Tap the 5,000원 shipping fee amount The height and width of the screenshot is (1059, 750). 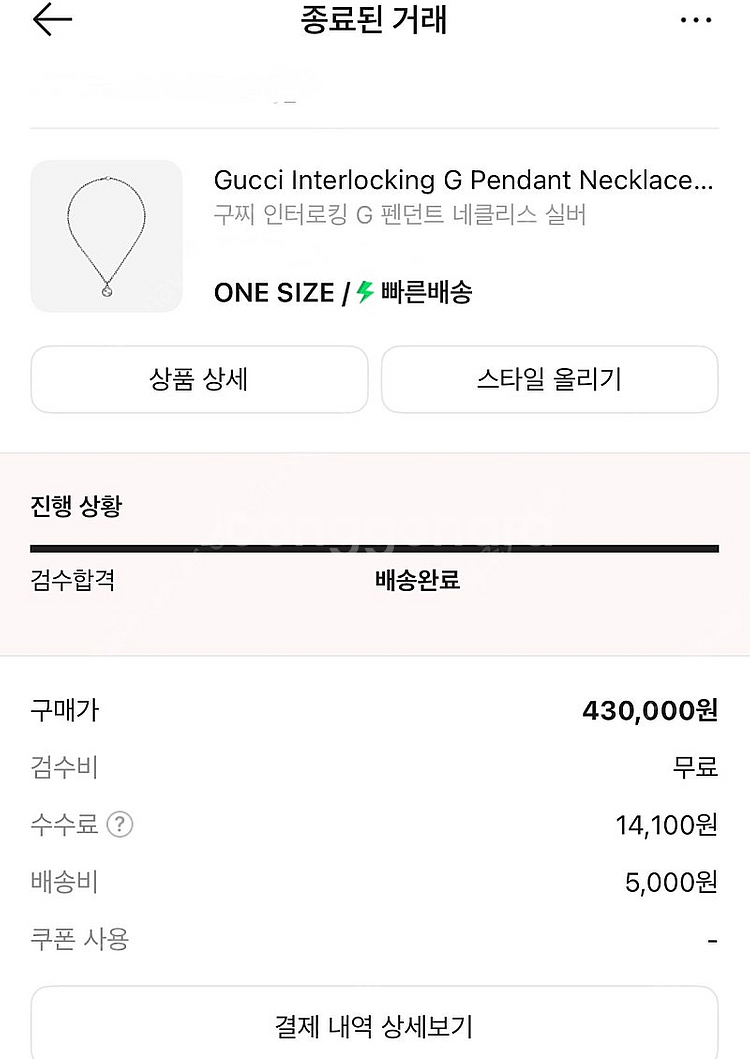pos(671,882)
